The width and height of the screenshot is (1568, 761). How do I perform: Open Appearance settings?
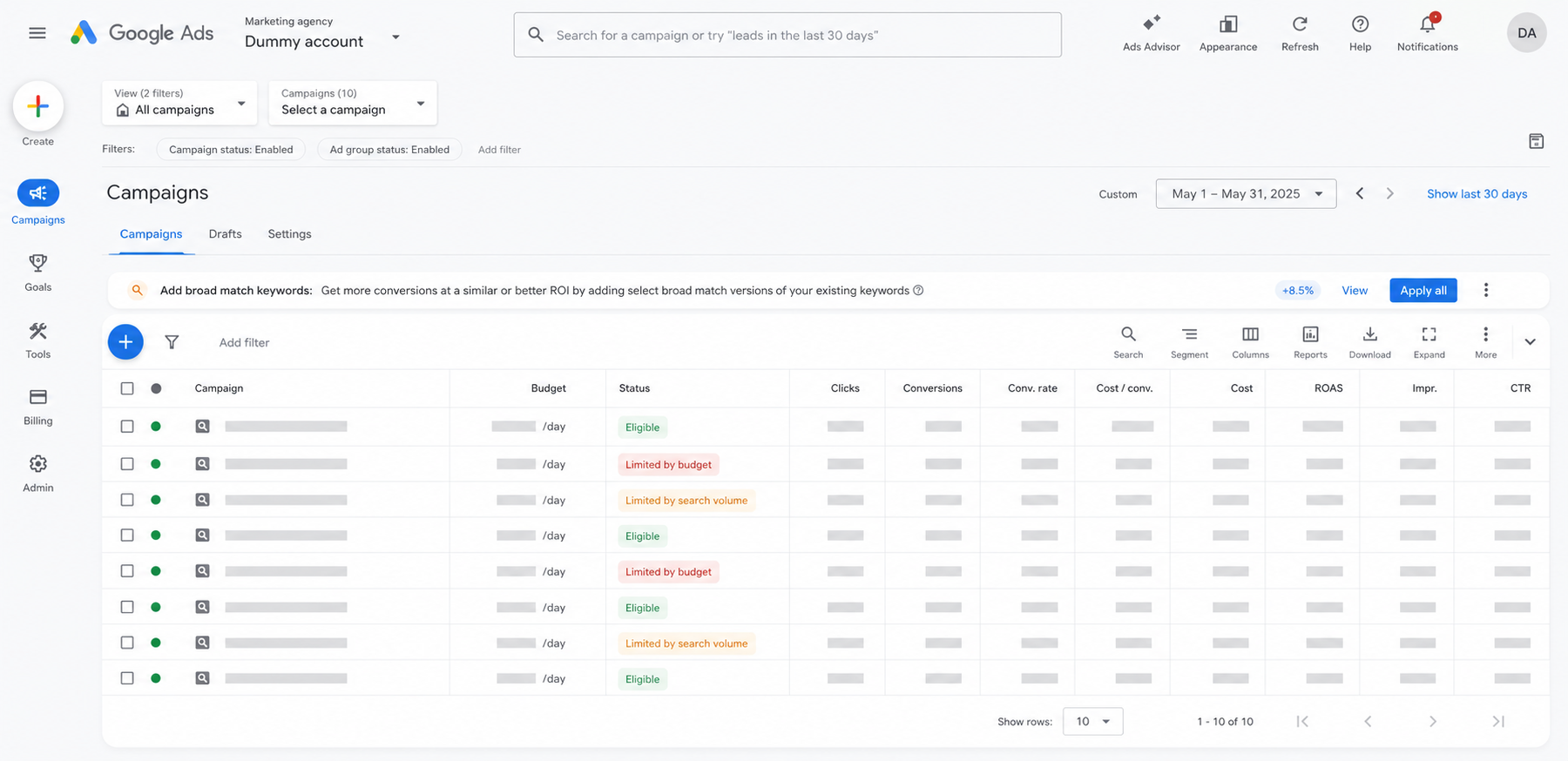click(1228, 33)
